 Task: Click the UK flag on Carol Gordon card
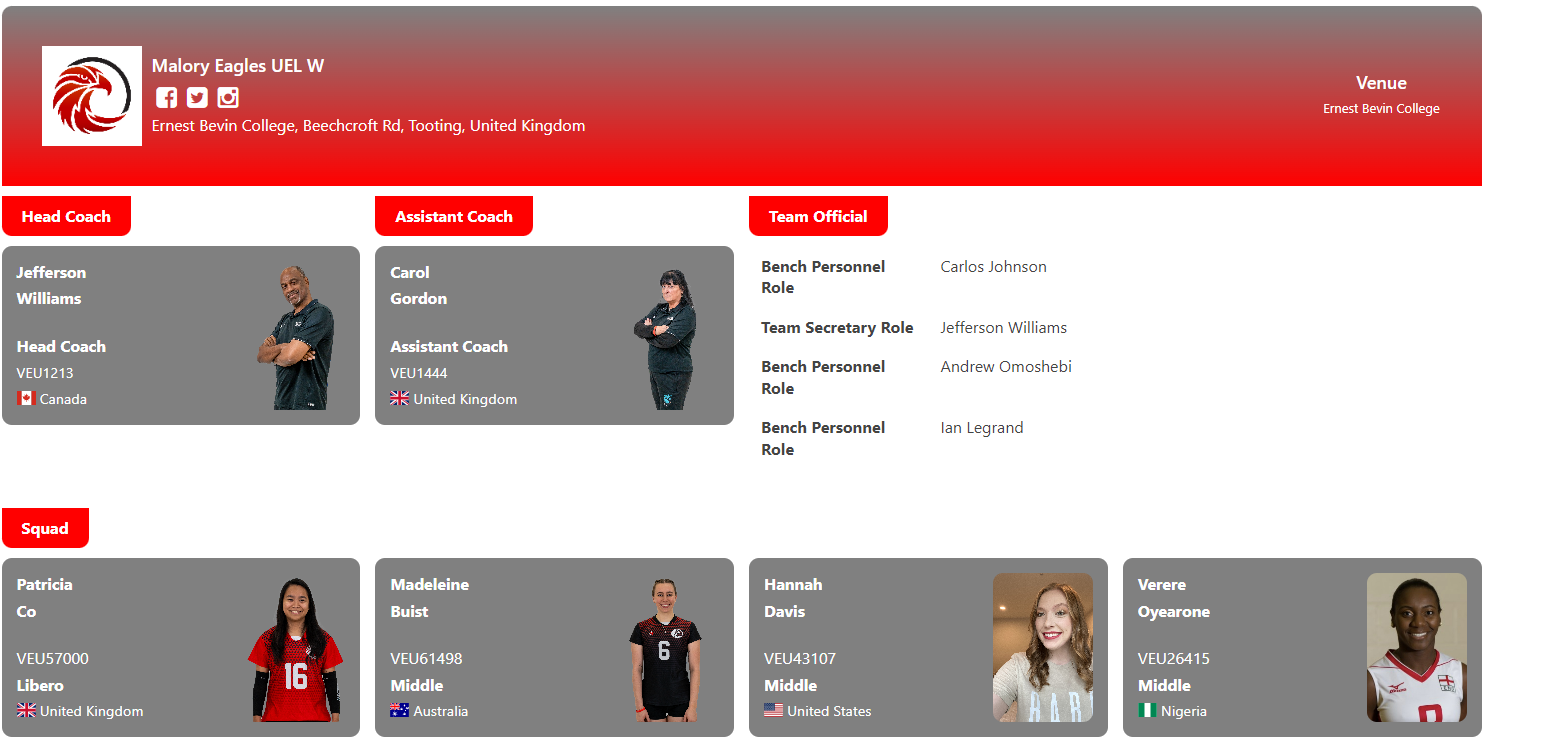pyautogui.click(x=400, y=398)
